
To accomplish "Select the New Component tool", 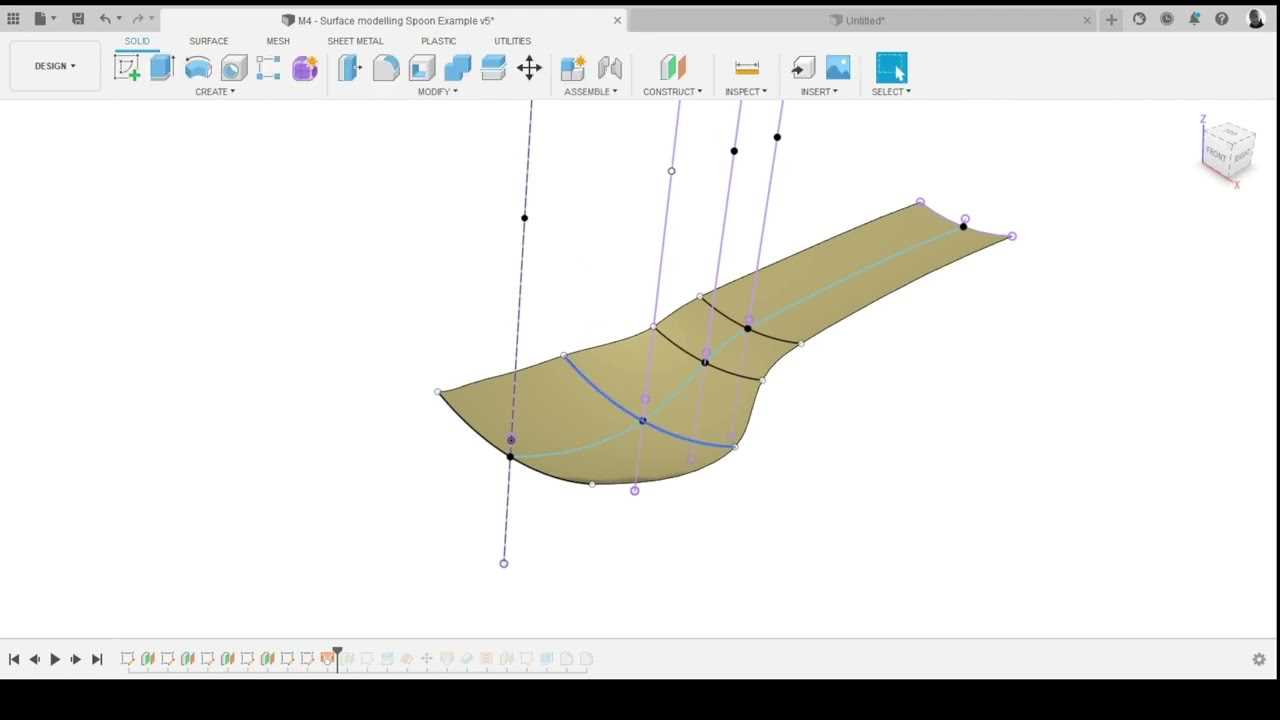I will pos(573,68).
